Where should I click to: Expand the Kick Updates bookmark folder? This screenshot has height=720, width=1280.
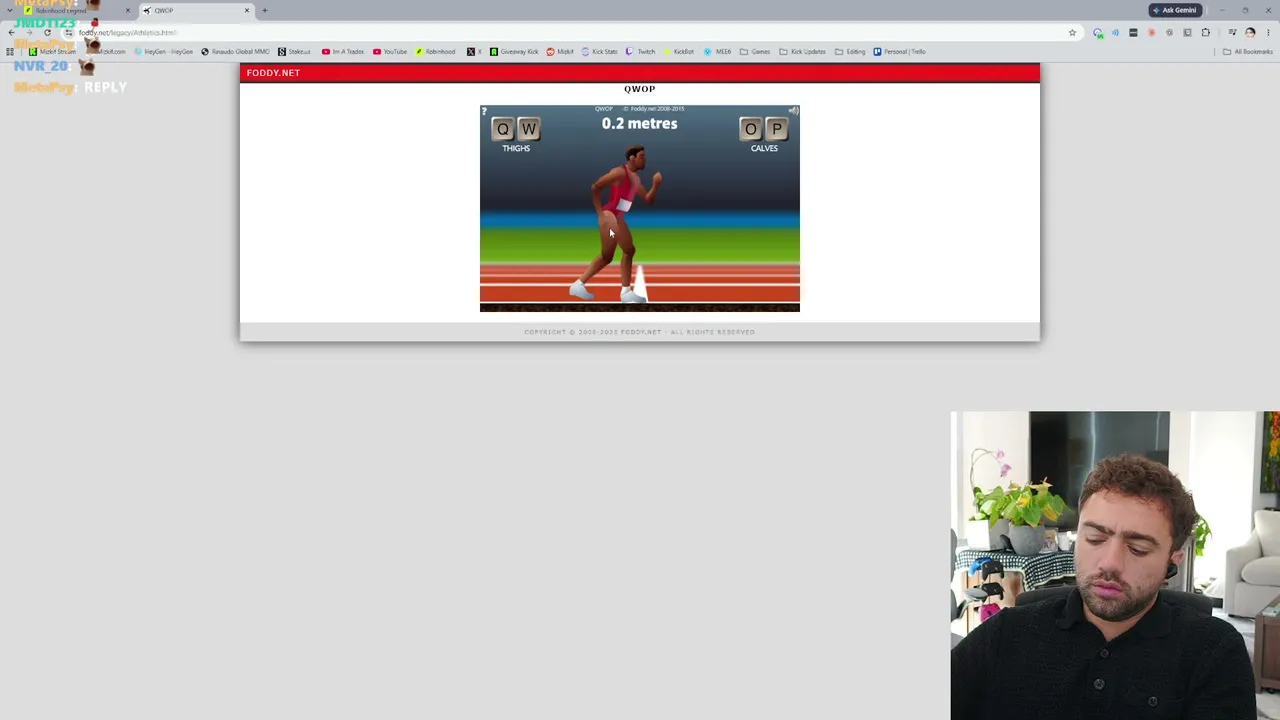pyautogui.click(x=803, y=52)
